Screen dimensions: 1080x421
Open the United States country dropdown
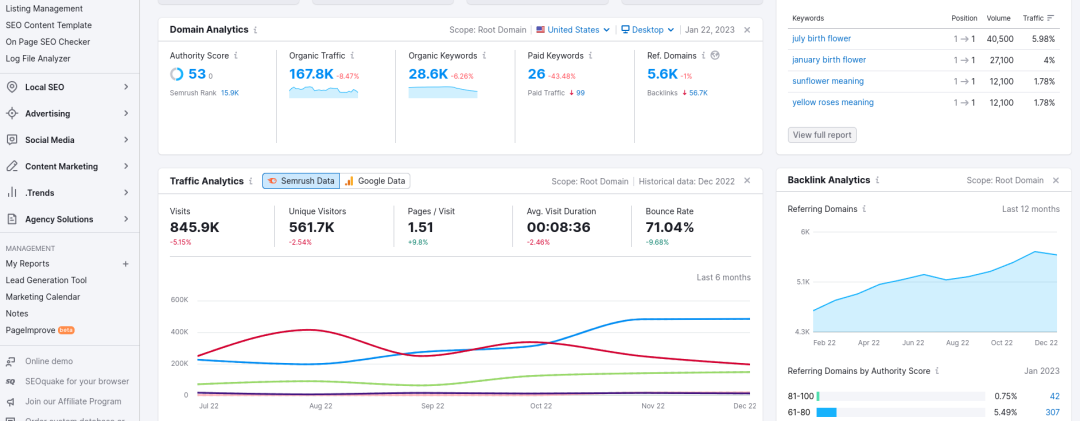pos(572,30)
